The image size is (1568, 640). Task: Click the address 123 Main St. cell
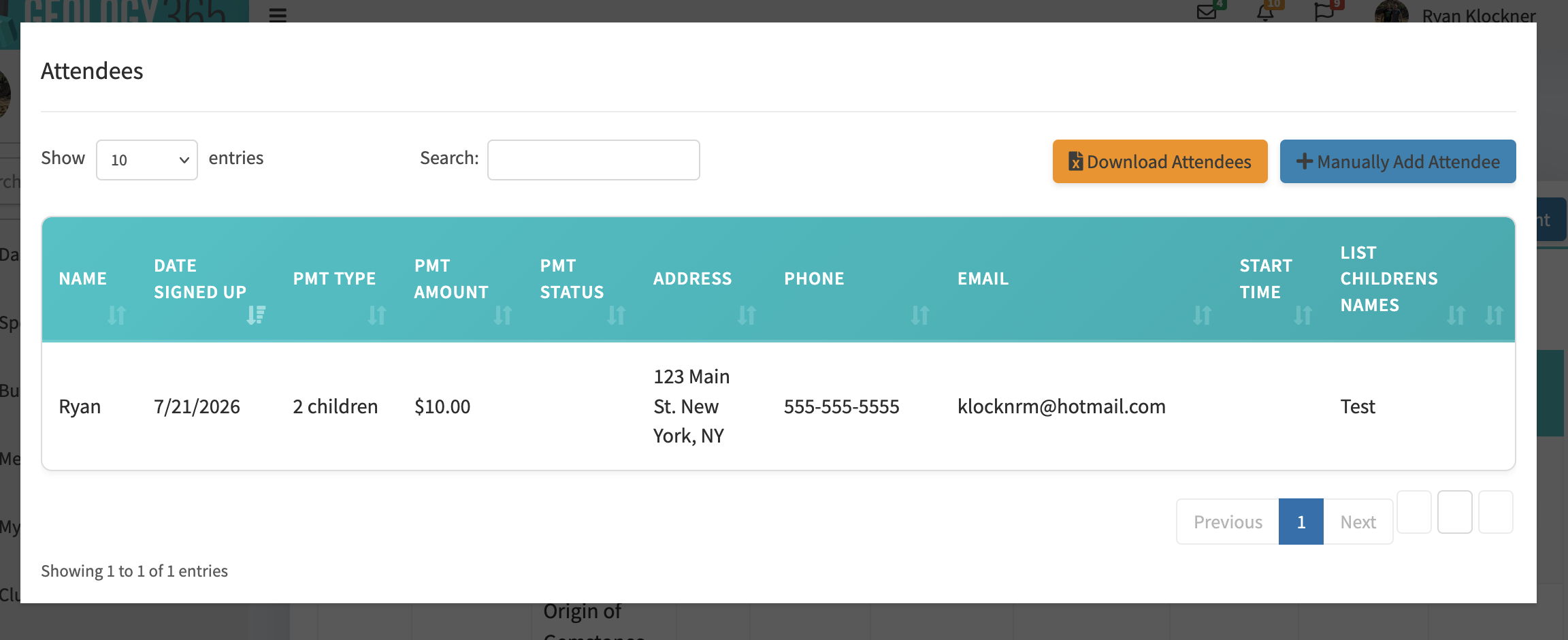point(691,406)
